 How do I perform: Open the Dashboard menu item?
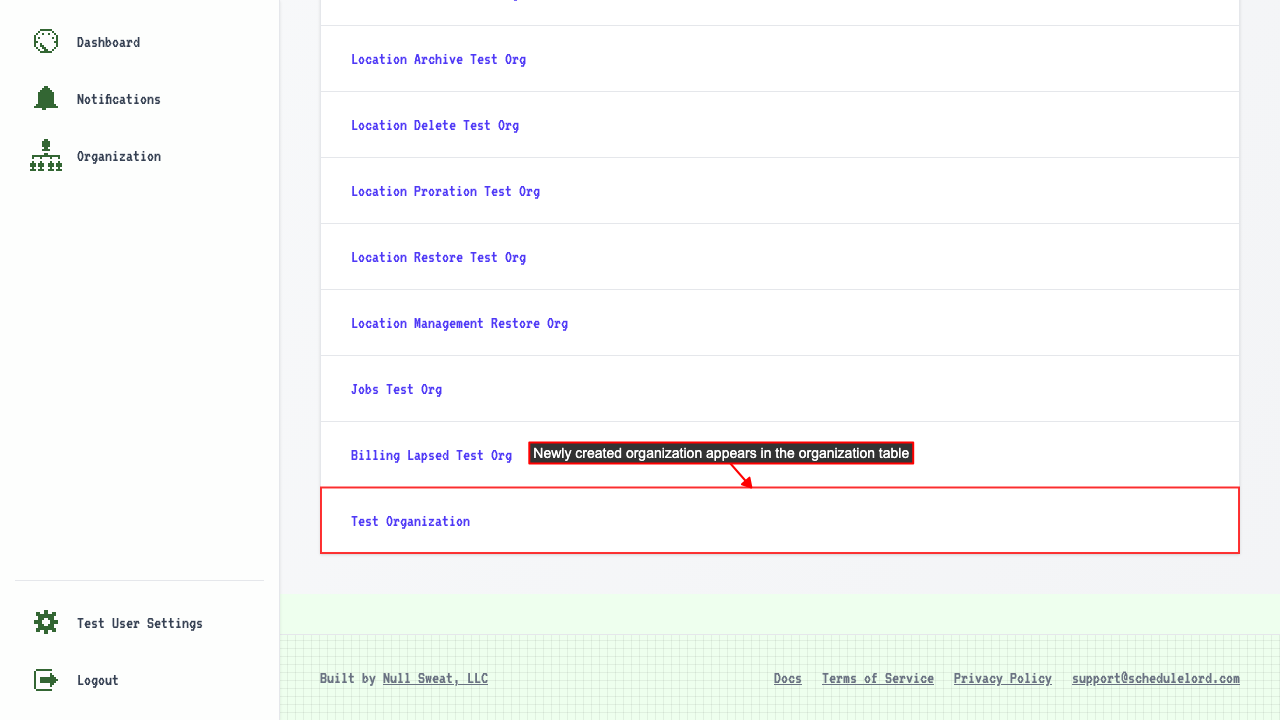pyautogui.click(x=108, y=42)
